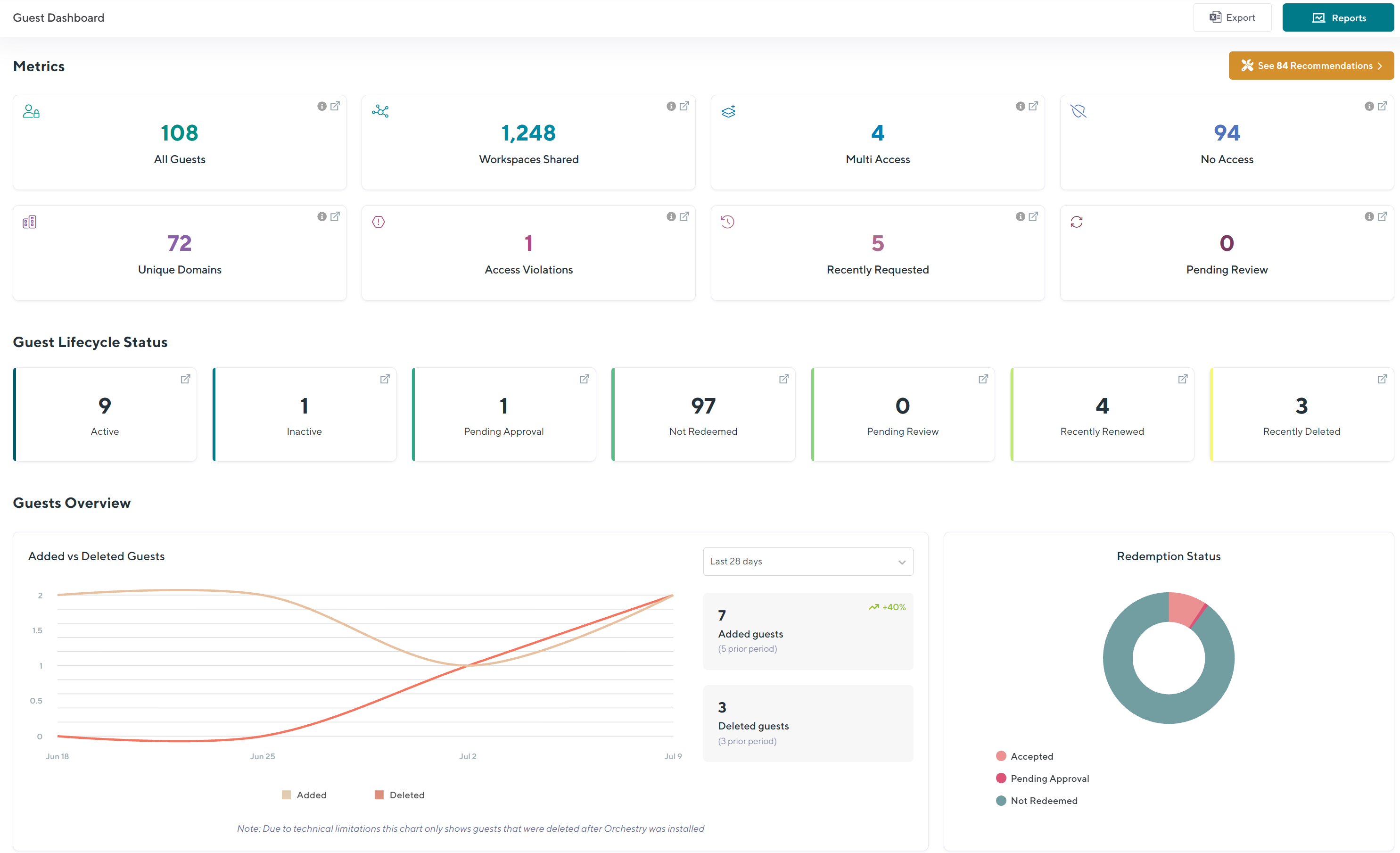Open Access Violations card external link icon

coord(684,216)
